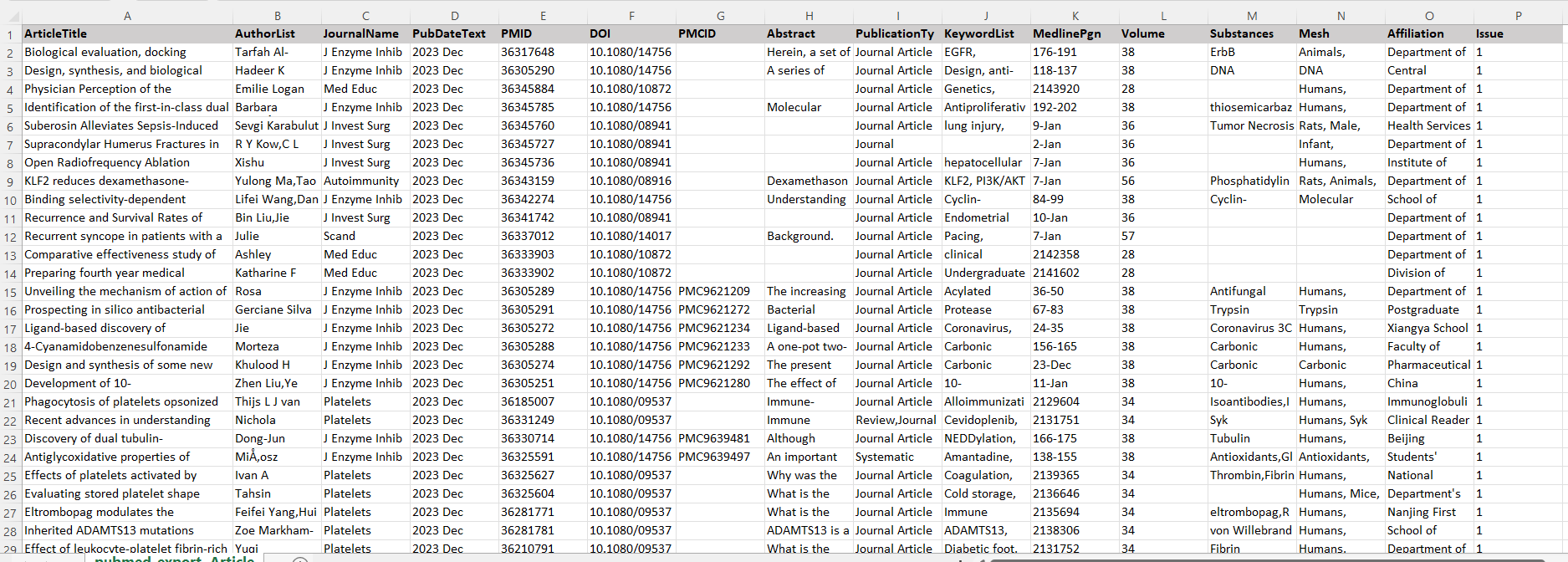Select row 10 header
This screenshot has width=1568, height=562.
click(x=10, y=200)
